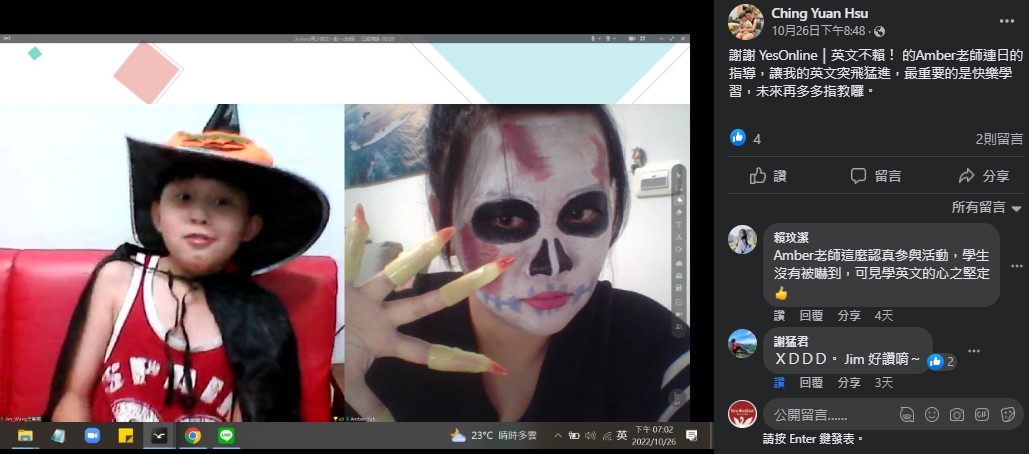Open the 3天 timestamp on 謝猛君's comment

pos(883,382)
